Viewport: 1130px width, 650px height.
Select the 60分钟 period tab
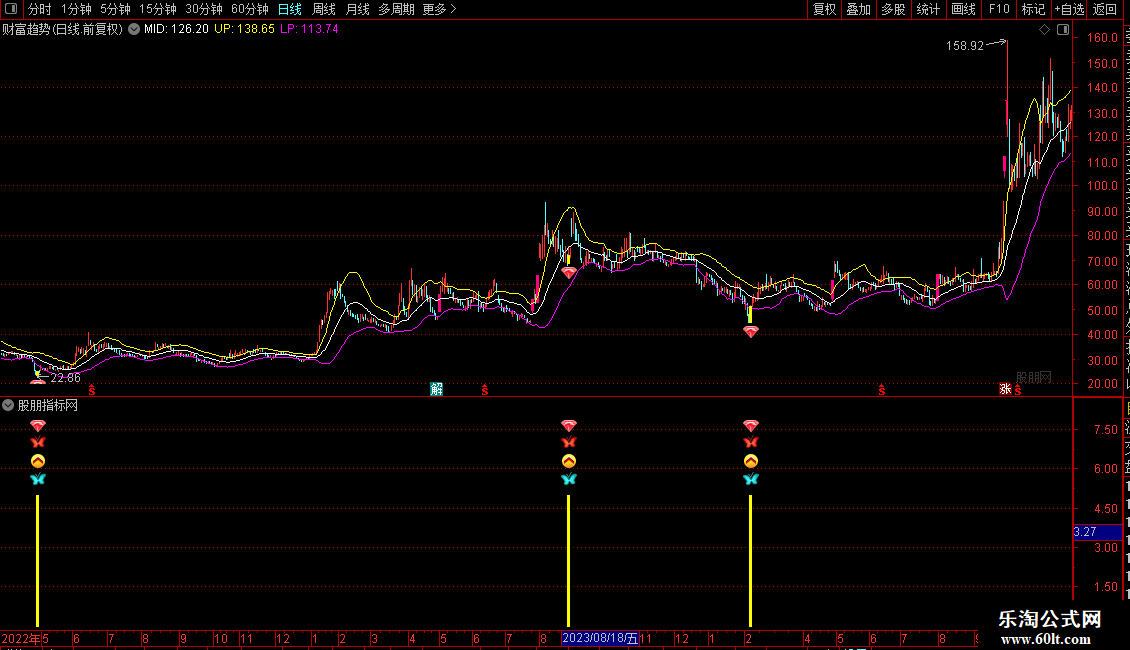(x=249, y=9)
